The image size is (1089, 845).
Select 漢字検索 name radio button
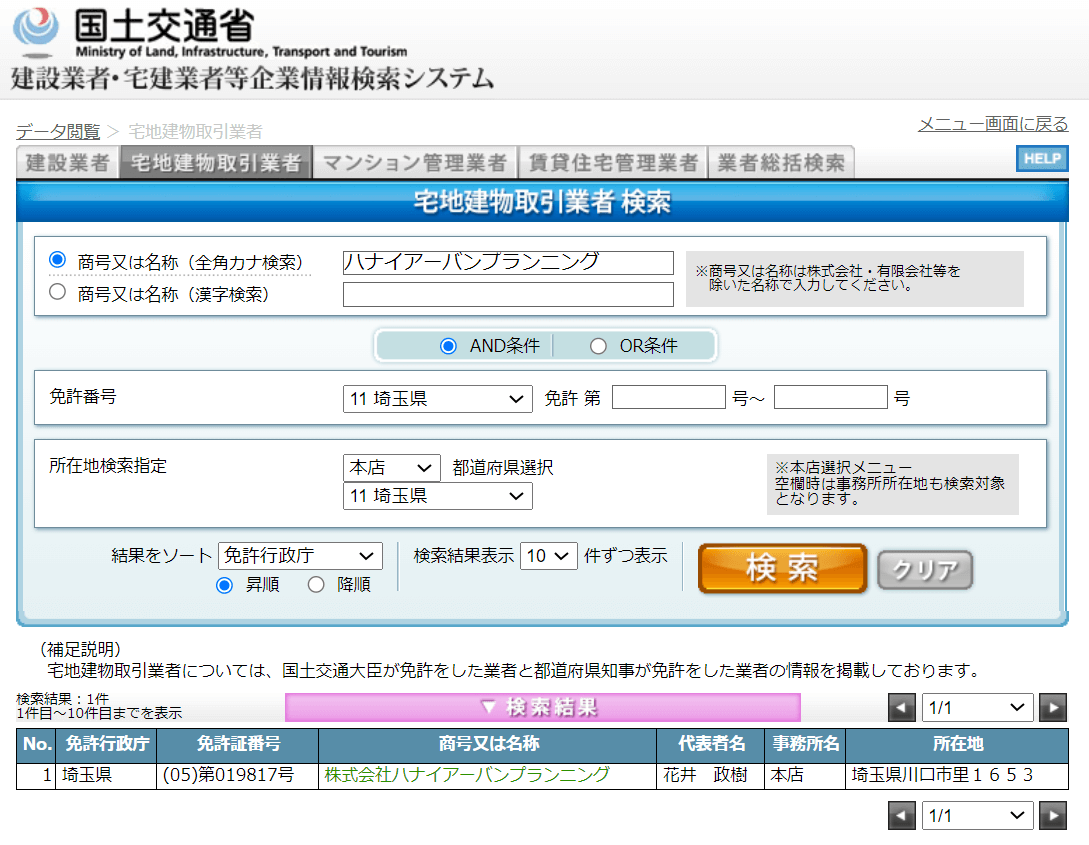coord(58,293)
